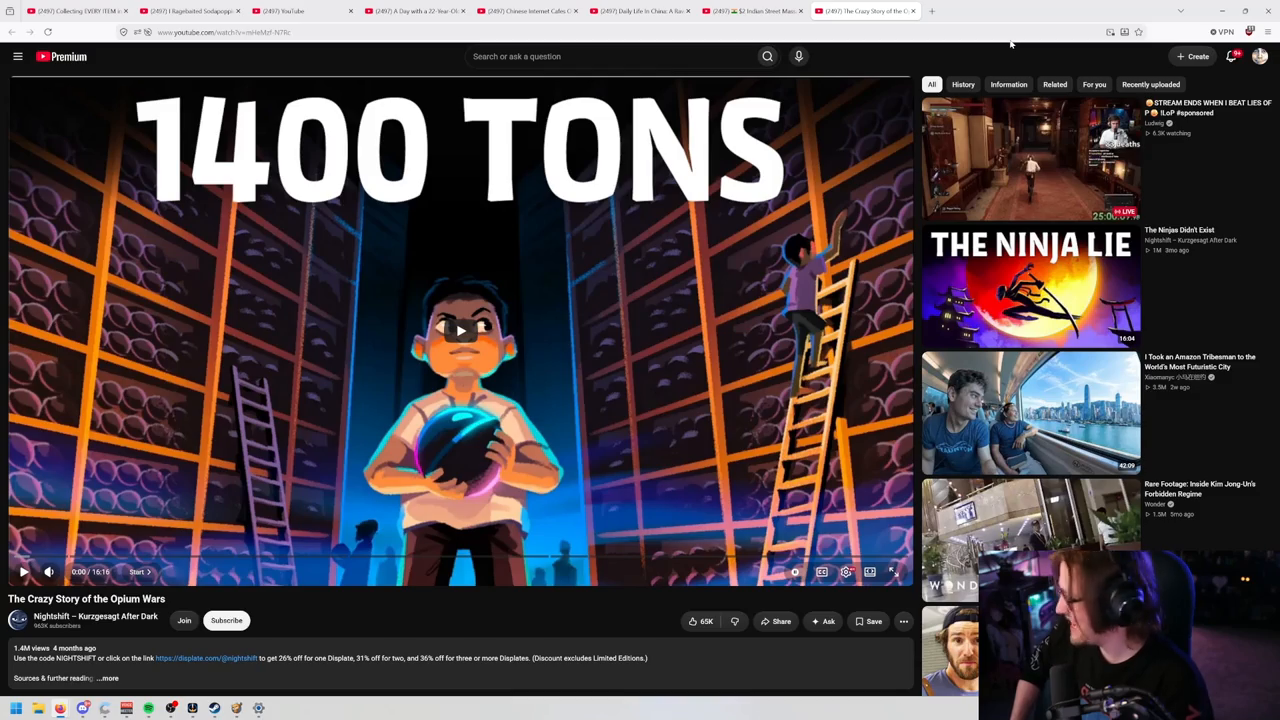The height and width of the screenshot is (720, 1280).
Task: Play the video from the player bar
Action: click(24, 572)
